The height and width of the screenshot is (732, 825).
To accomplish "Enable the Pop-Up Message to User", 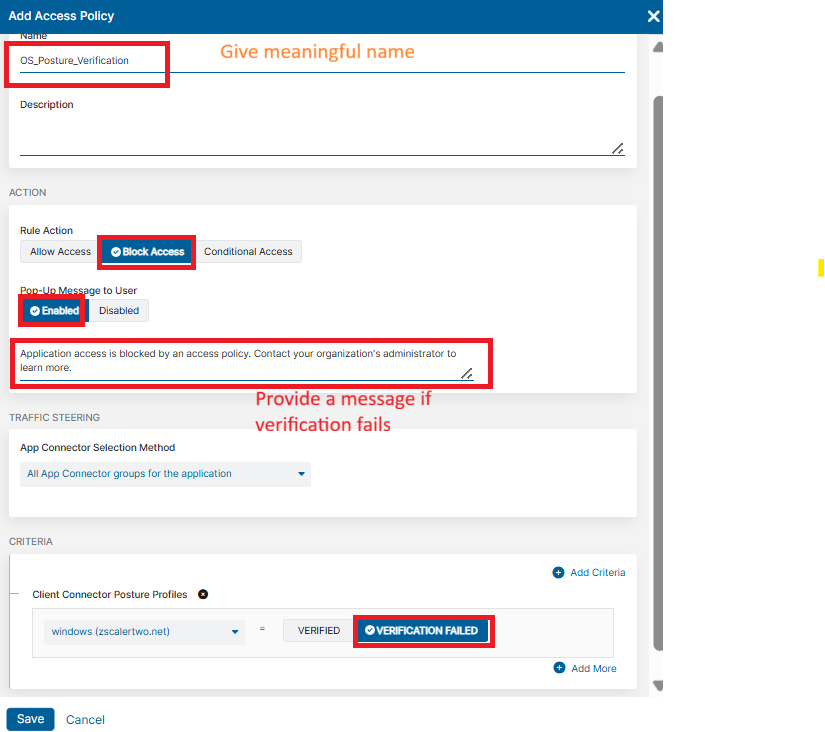I will (51, 310).
